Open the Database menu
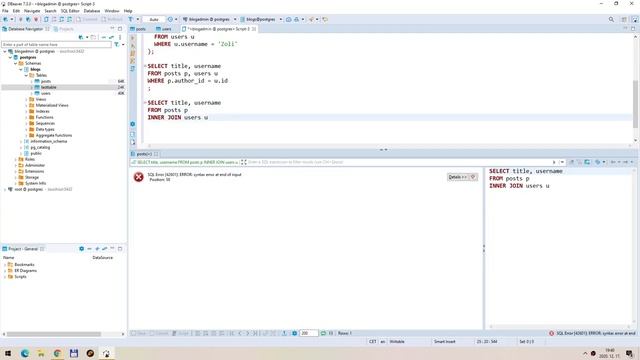This screenshot has height=360, width=640. (92, 11)
